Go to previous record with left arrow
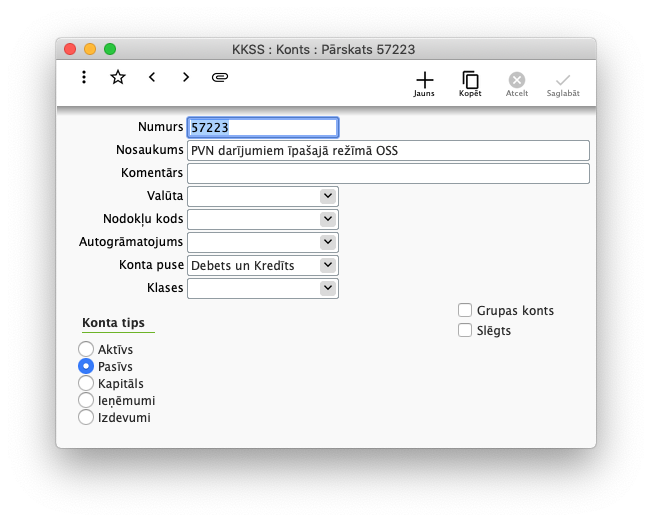The height and width of the screenshot is (522, 652). 152,77
